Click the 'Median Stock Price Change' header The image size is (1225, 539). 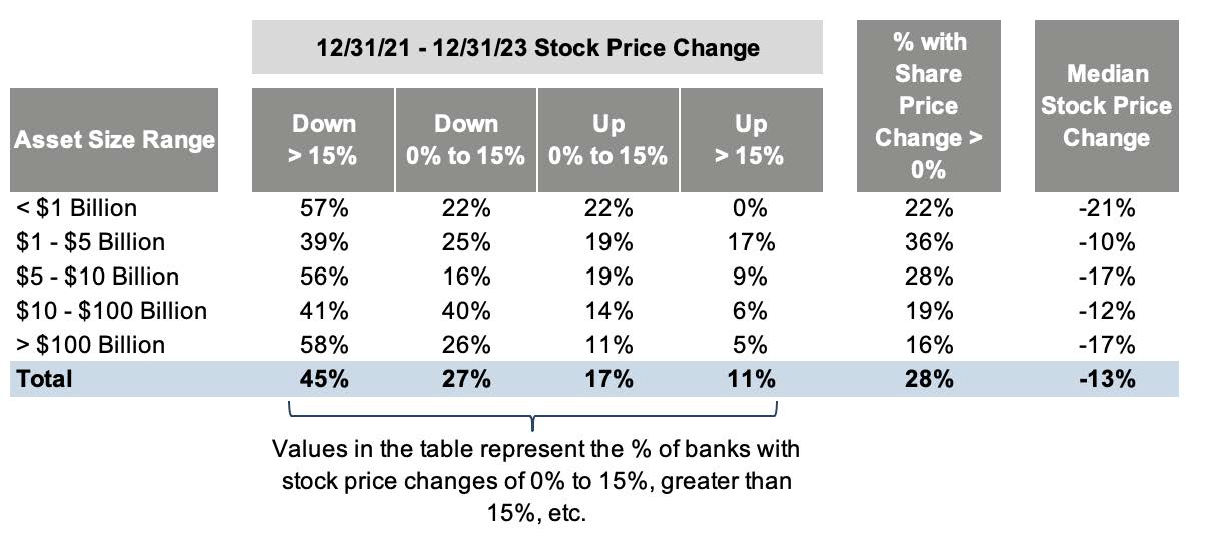[1106, 105]
